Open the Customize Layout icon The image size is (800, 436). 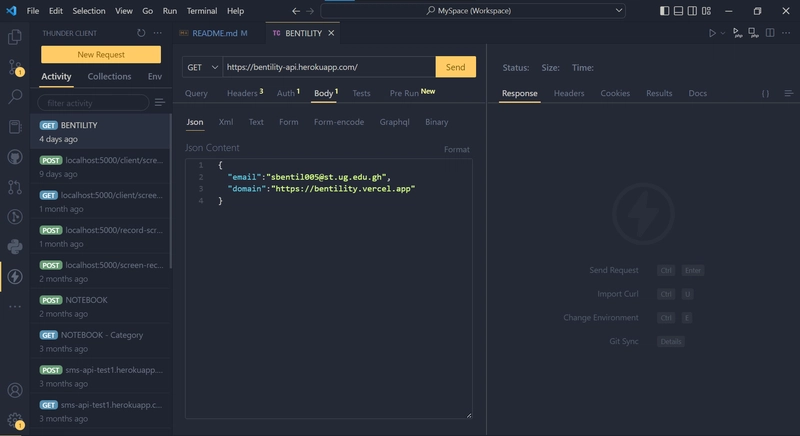click(x=706, y=11)
